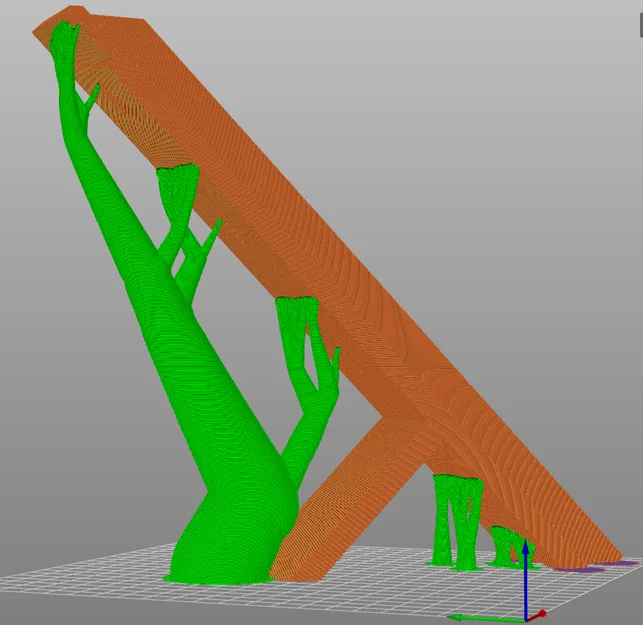643x625 pixels.
Task: Click the blue Z-axis arrow
Action: tap(525, 578)
